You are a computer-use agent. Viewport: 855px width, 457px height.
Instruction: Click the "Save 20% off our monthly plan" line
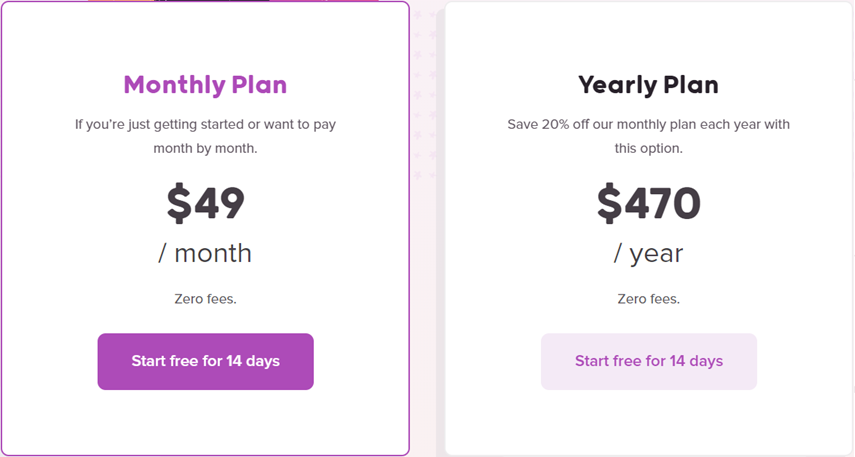point(648,124)
